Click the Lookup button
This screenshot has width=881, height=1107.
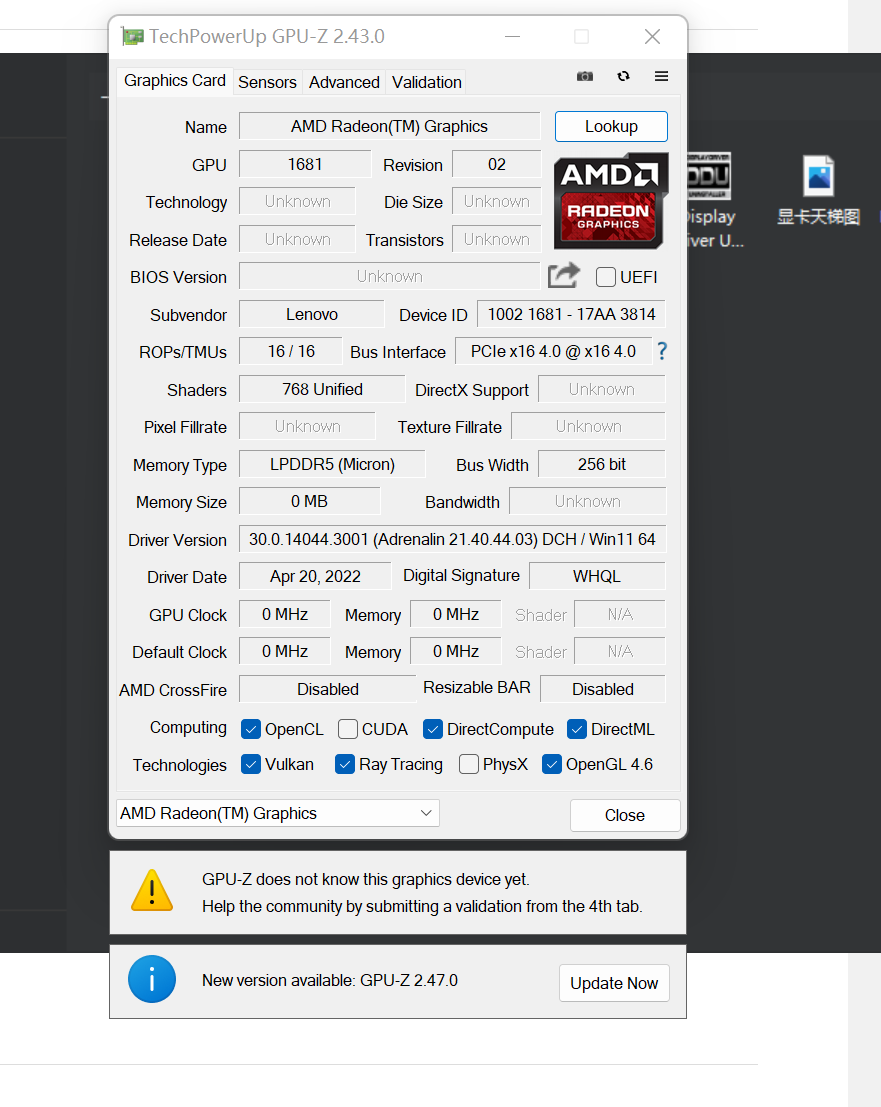tap(611, 126)
